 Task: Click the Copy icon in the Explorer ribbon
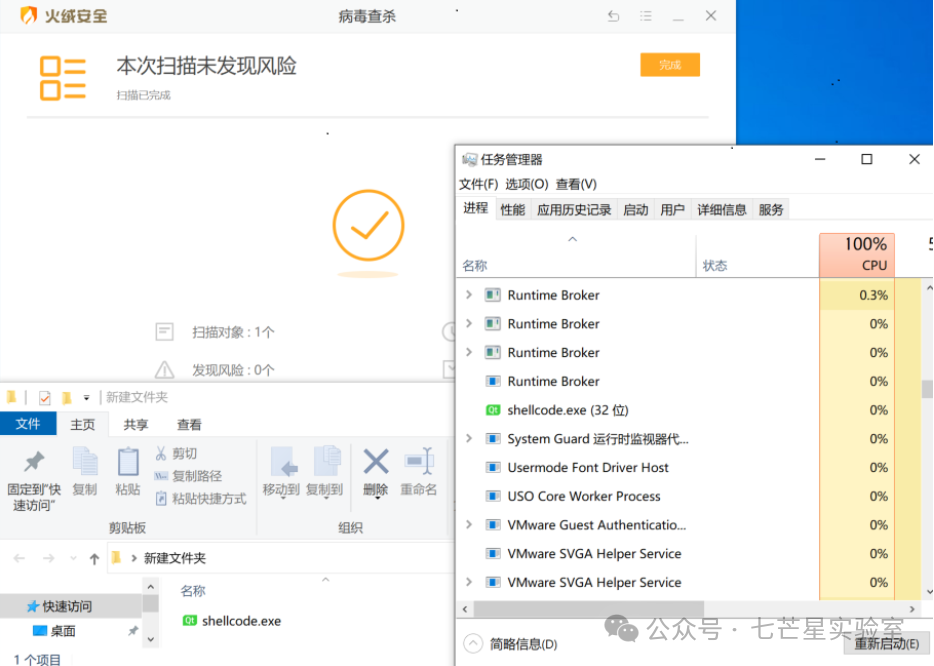point(85,463)
